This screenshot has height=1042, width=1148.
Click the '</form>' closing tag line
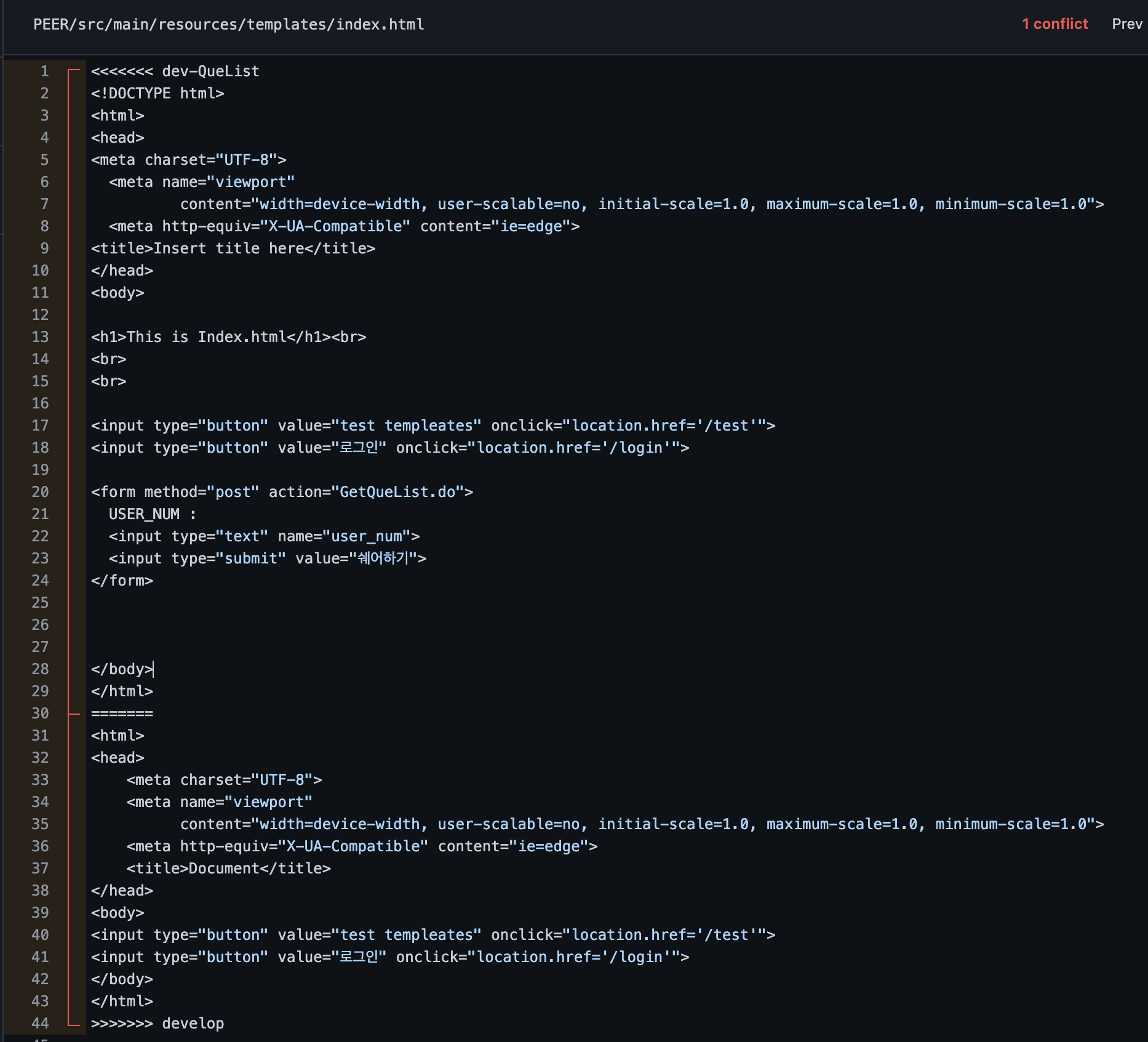(x=122, y=581)
